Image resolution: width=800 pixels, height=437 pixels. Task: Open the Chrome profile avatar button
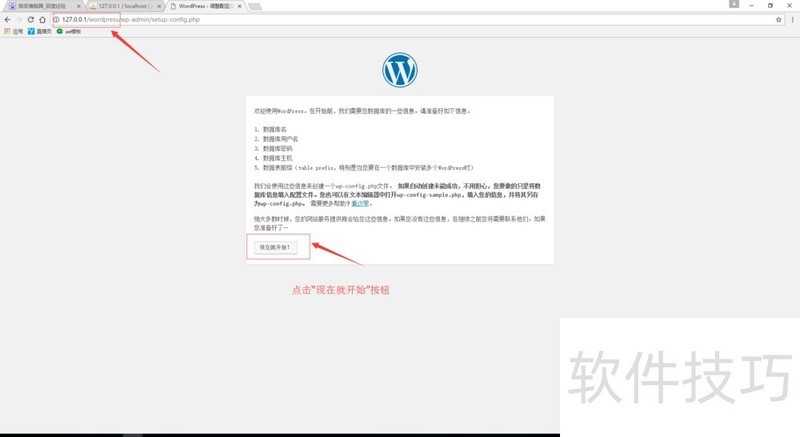734,4
